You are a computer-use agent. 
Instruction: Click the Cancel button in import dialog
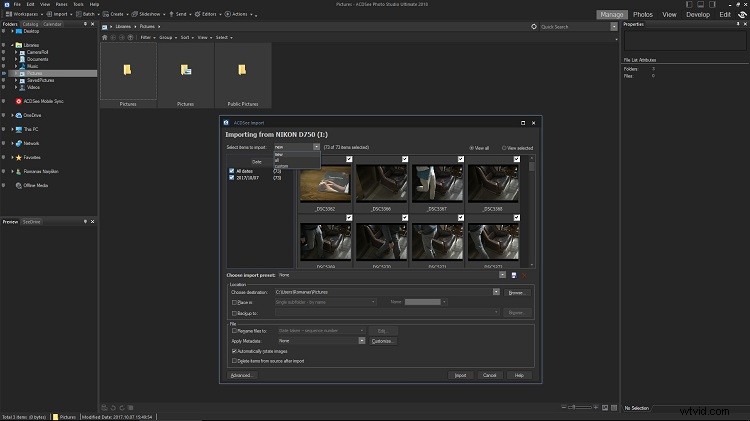point(489,375)
